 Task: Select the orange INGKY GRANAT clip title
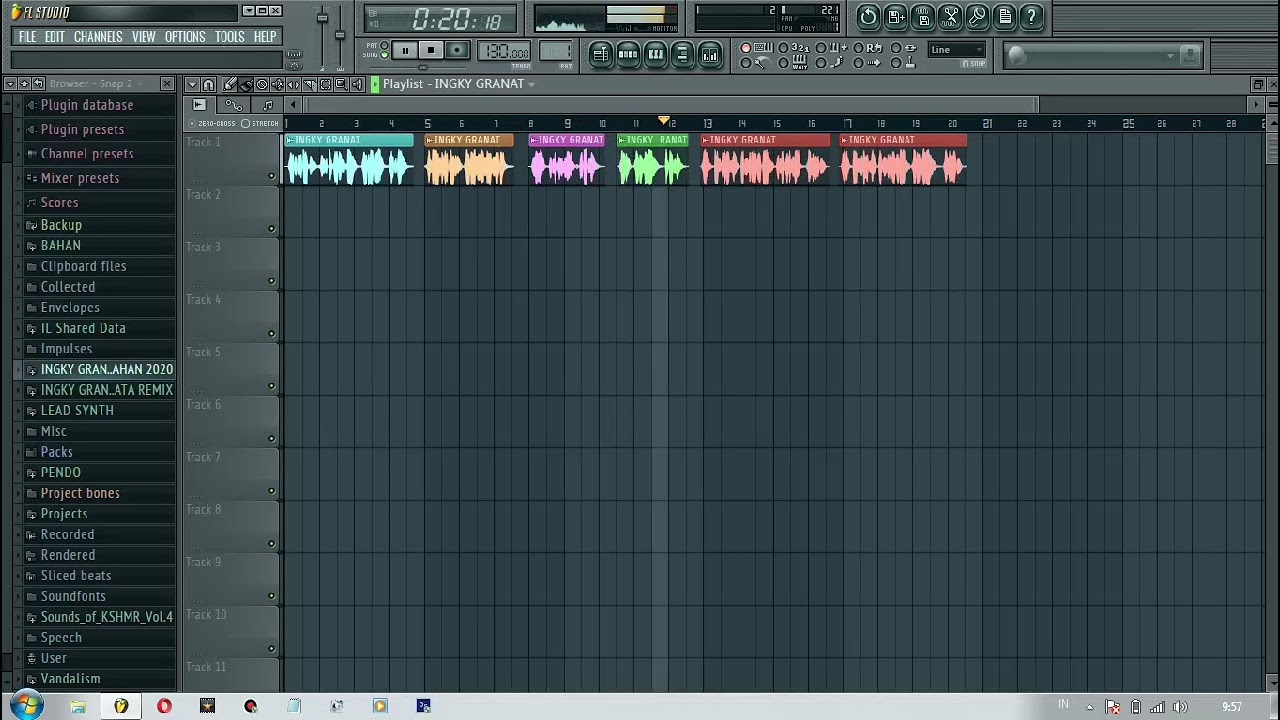[469, 140]
